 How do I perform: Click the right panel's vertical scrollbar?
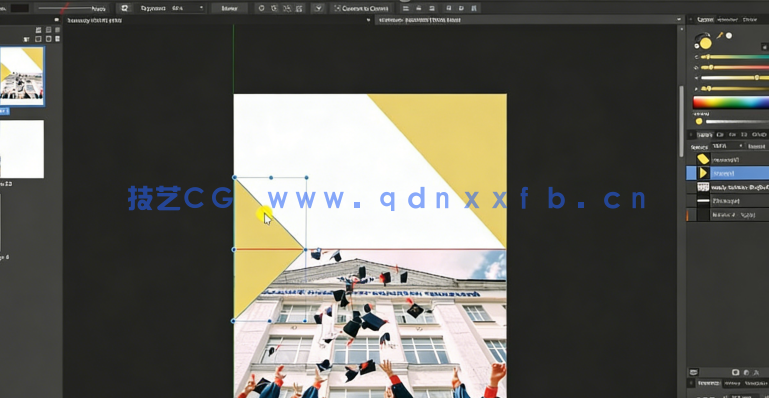681,121
